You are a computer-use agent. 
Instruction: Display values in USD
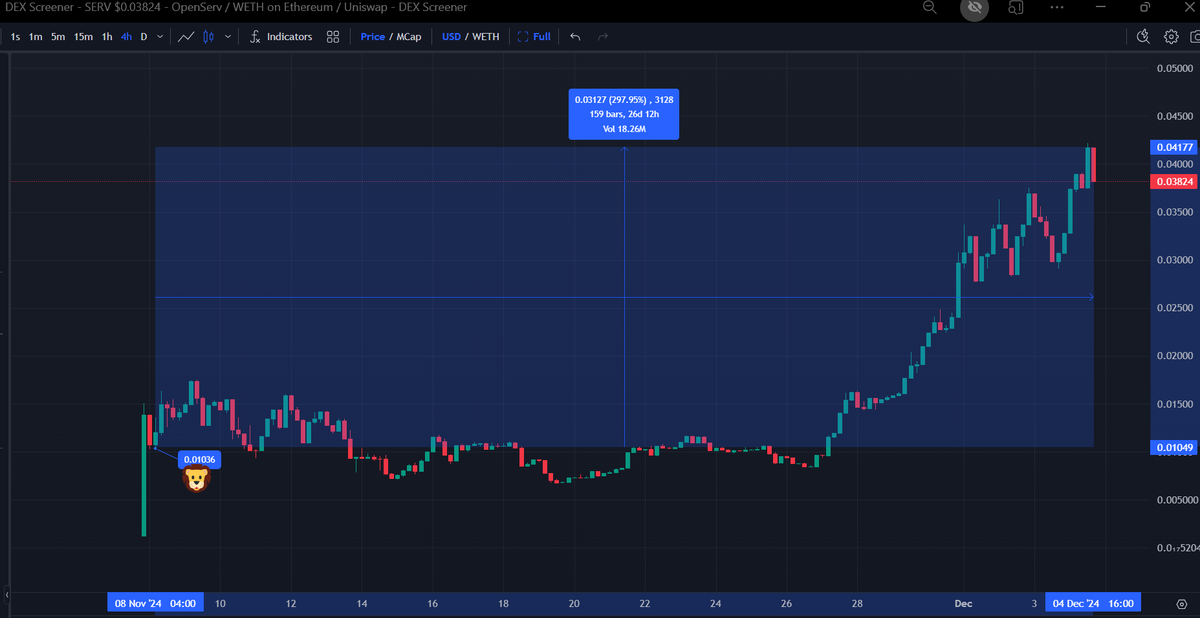tap(451, 37)
